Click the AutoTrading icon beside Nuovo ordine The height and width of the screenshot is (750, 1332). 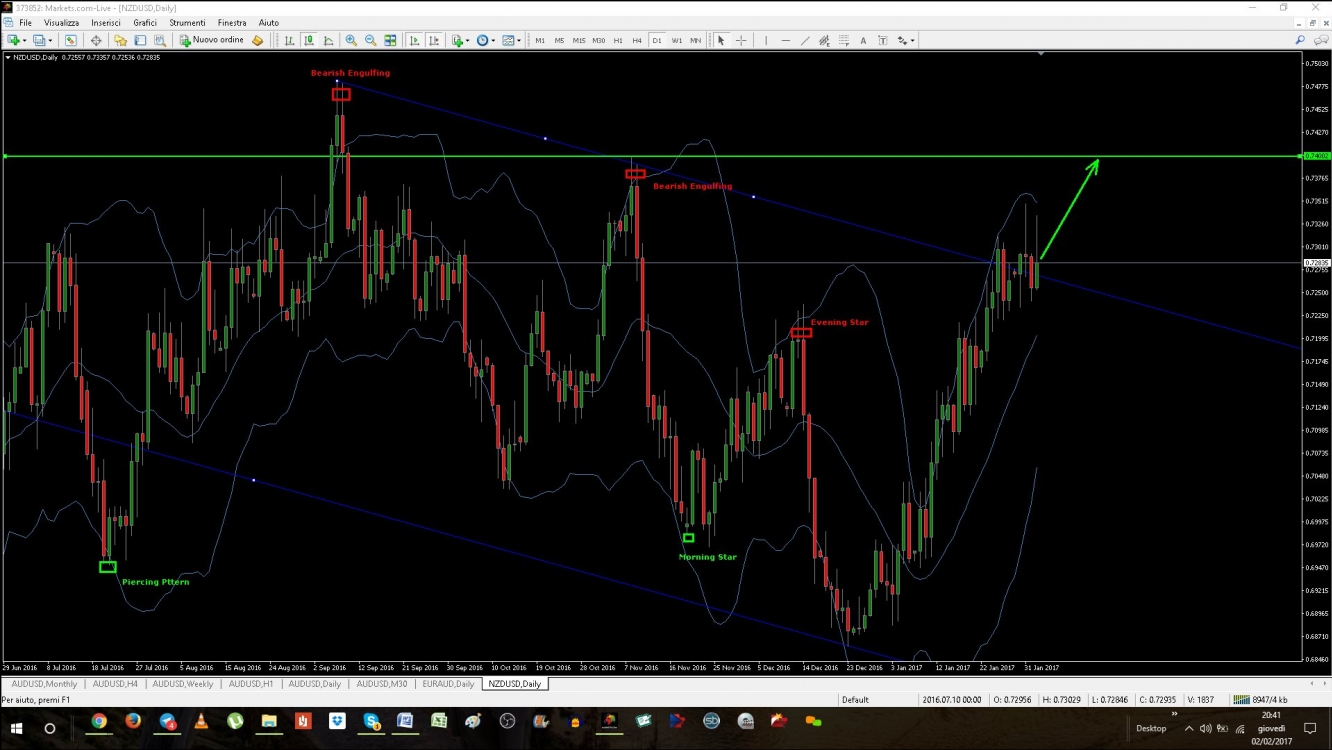[x=258, y=40]
